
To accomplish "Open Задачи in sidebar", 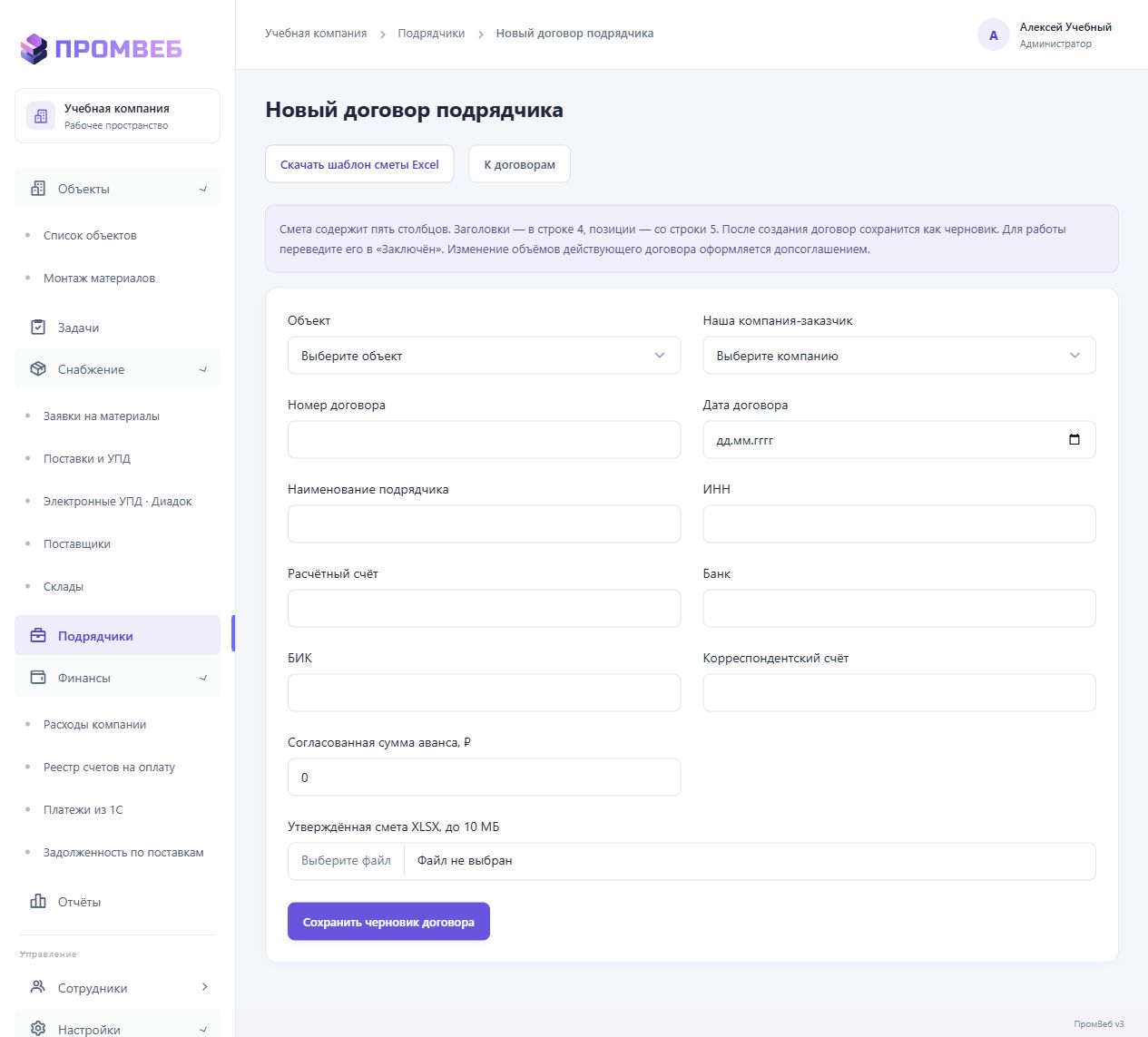I will pyautogui.click(x=117, y=328).
